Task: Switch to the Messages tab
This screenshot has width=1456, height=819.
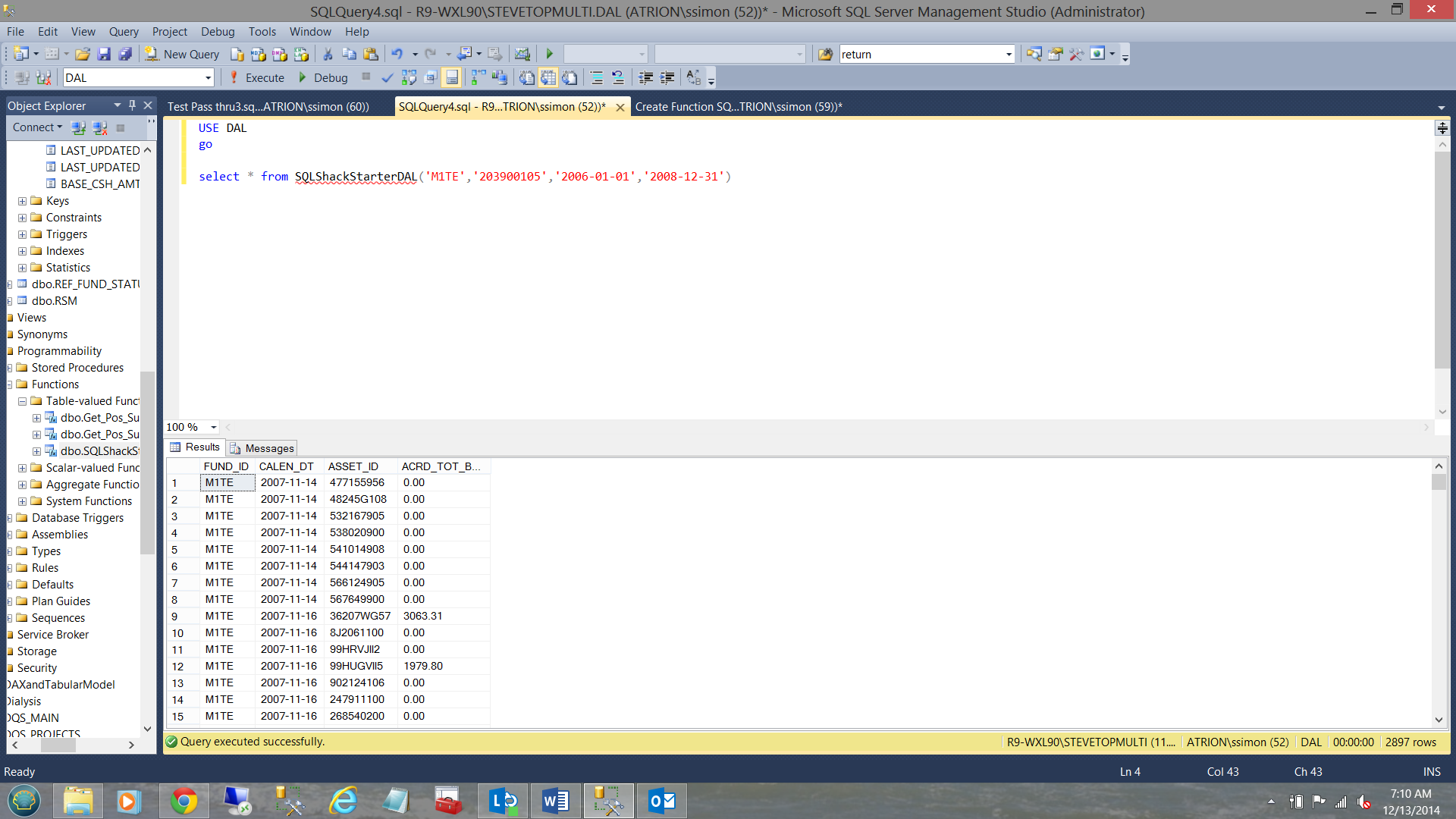Action: 262,448
